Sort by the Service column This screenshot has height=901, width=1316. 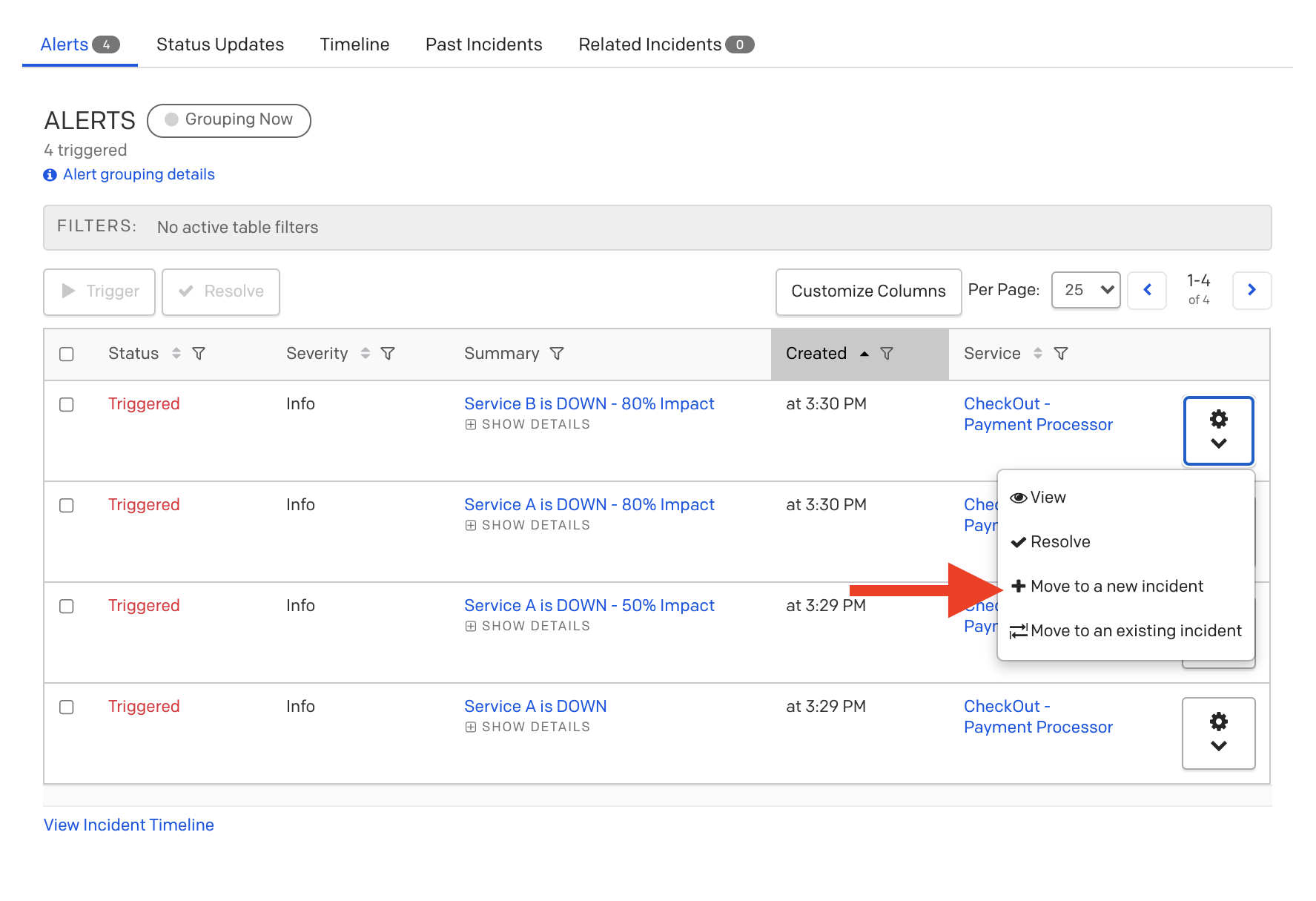[1038, 354]
